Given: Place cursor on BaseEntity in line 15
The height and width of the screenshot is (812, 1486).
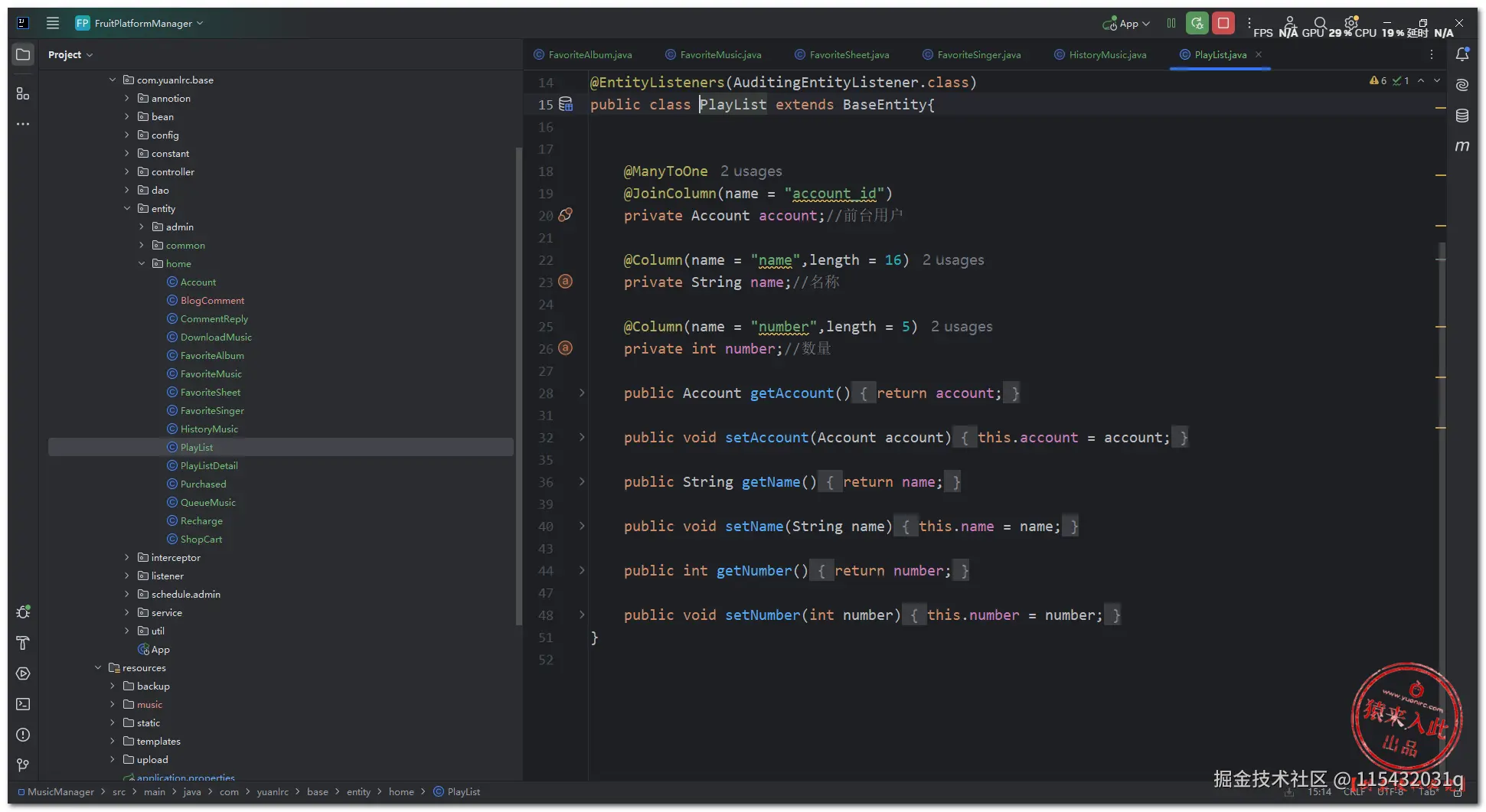Looking at the screenshot, I should point(884,104).
